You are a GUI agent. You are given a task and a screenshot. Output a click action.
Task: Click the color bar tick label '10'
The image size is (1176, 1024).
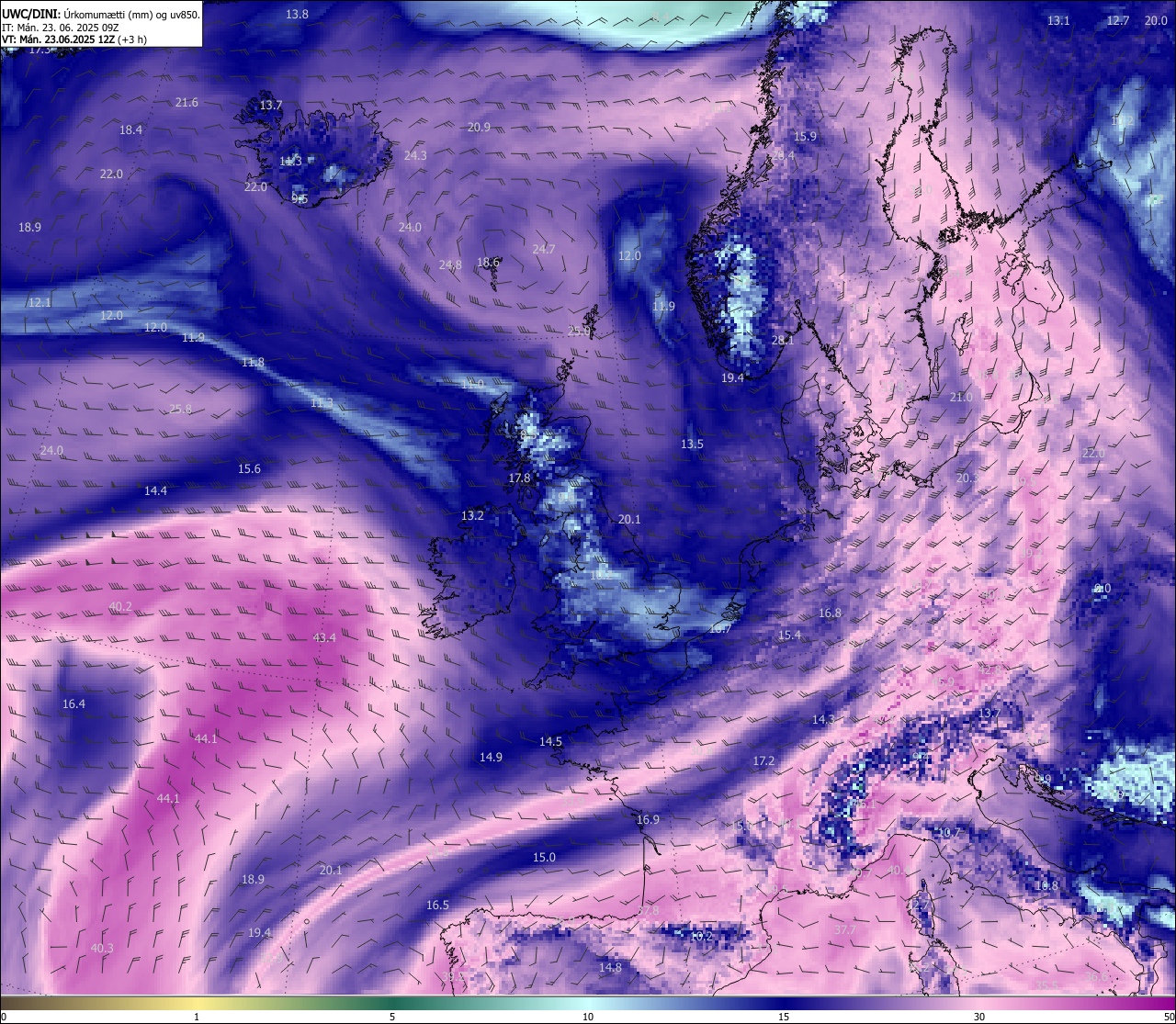pos(588,1017)
